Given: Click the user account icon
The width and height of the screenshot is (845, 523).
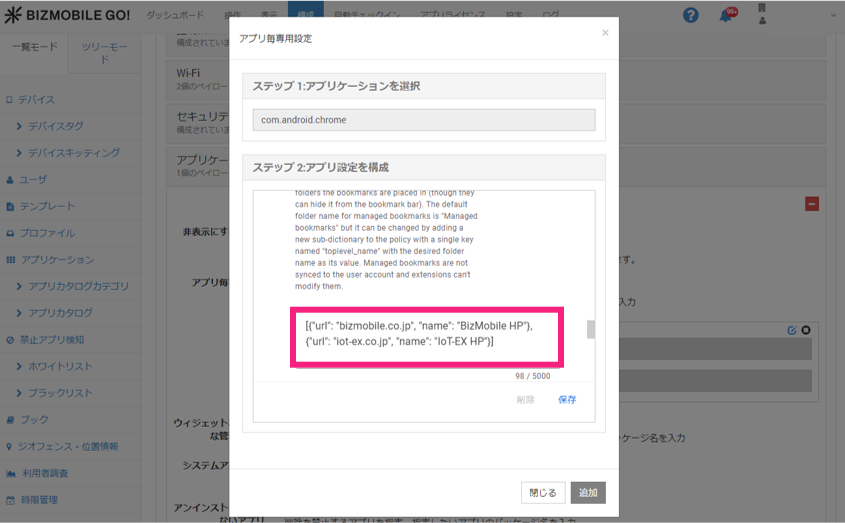Looking at the screenshot, I should [763, 14].
